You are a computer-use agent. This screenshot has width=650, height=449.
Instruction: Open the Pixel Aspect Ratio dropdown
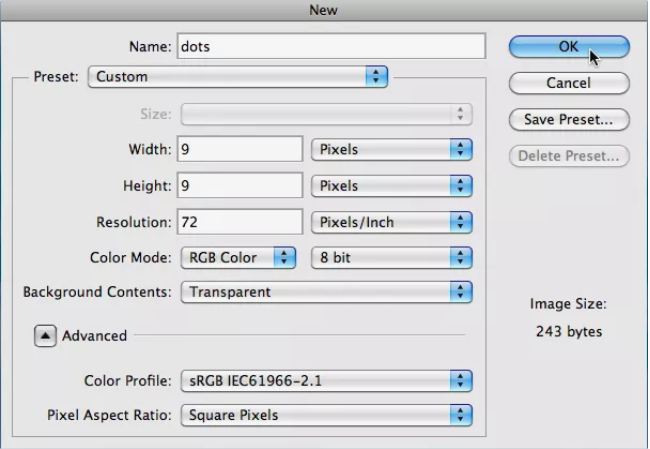coord(327,415)
